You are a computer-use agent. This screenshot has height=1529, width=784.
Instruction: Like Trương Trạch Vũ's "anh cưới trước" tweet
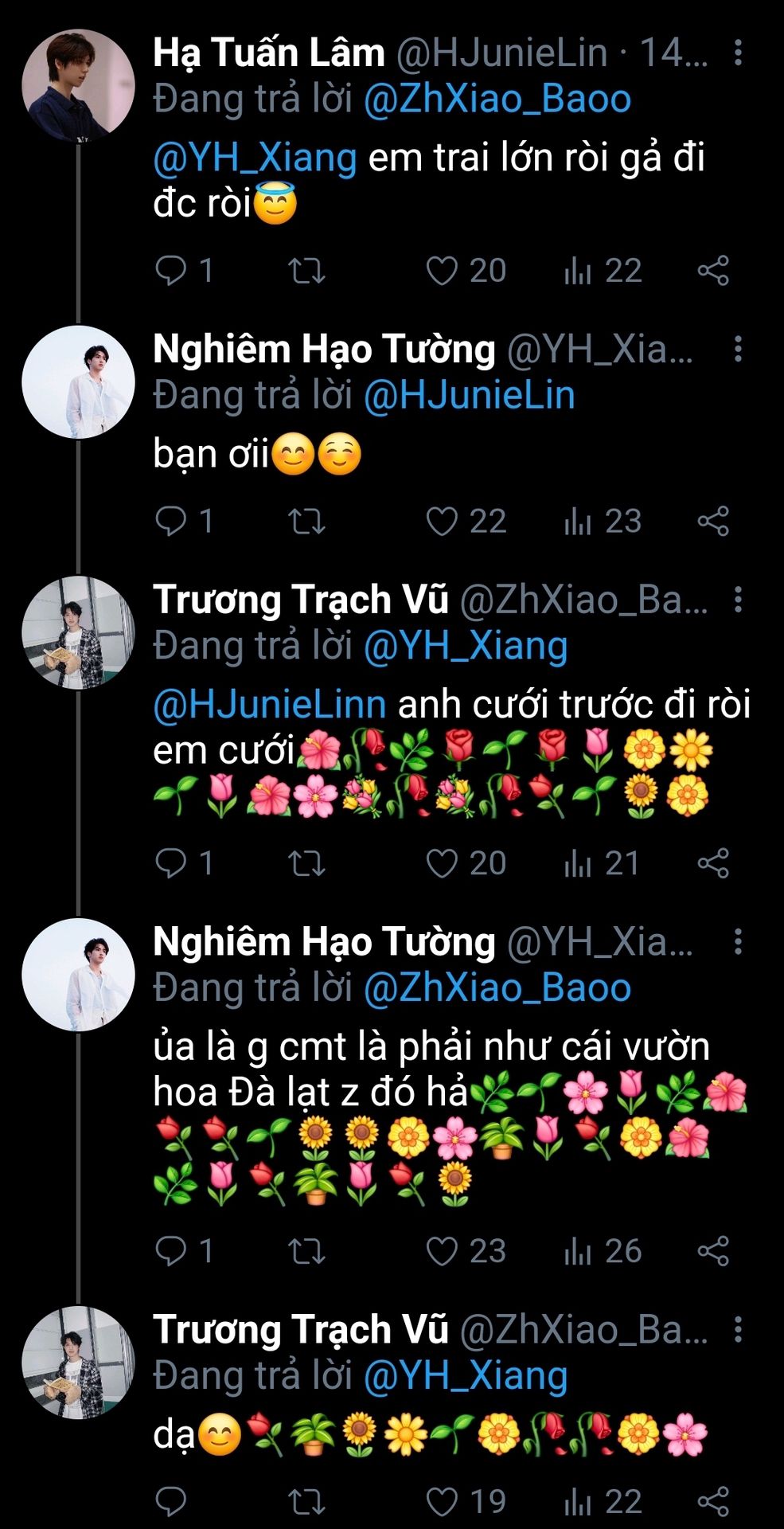[442, 863]
